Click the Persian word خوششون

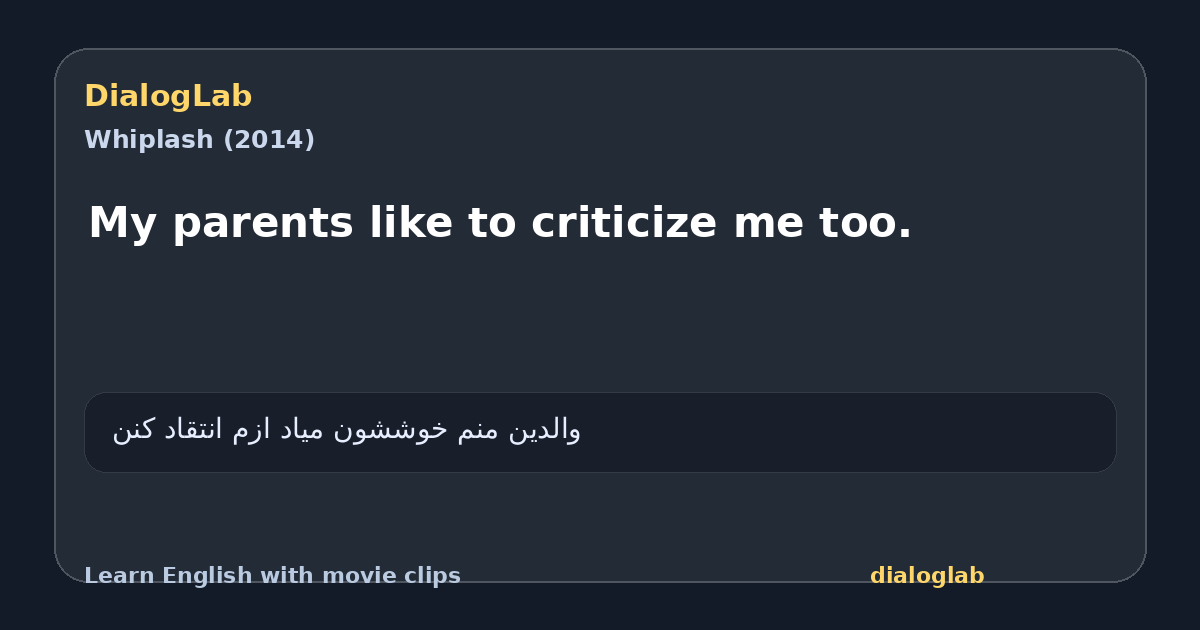tap(391, 430)
